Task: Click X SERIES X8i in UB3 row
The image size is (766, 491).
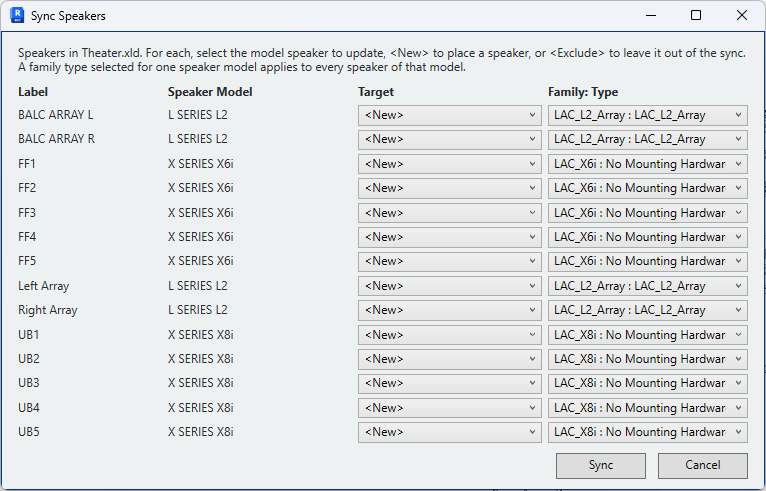Action: tap(201, 384)
